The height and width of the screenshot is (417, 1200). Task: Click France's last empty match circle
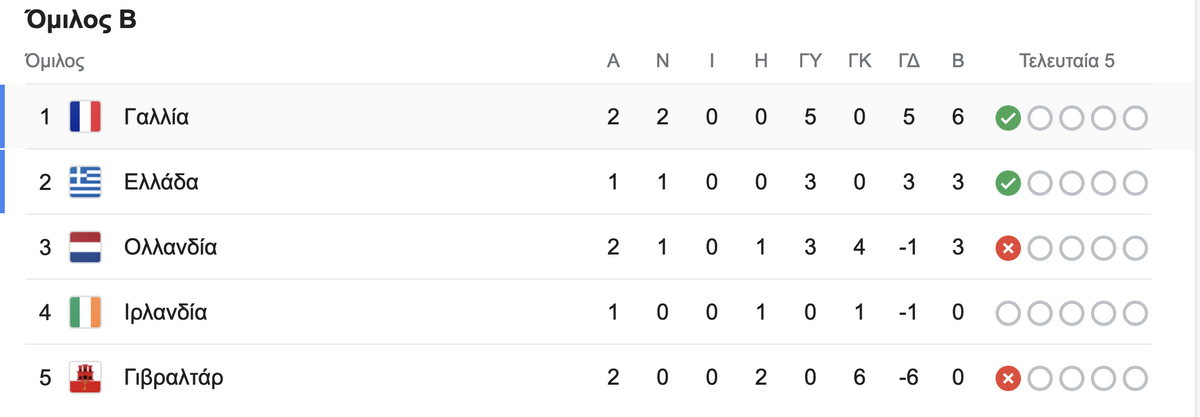point(1135,119)
